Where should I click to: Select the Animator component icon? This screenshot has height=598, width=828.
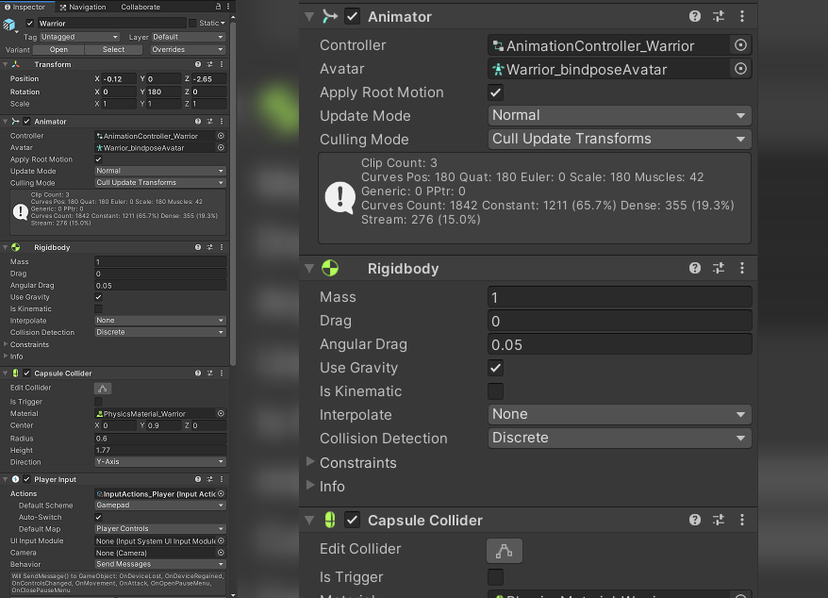(x=330, y=16)
